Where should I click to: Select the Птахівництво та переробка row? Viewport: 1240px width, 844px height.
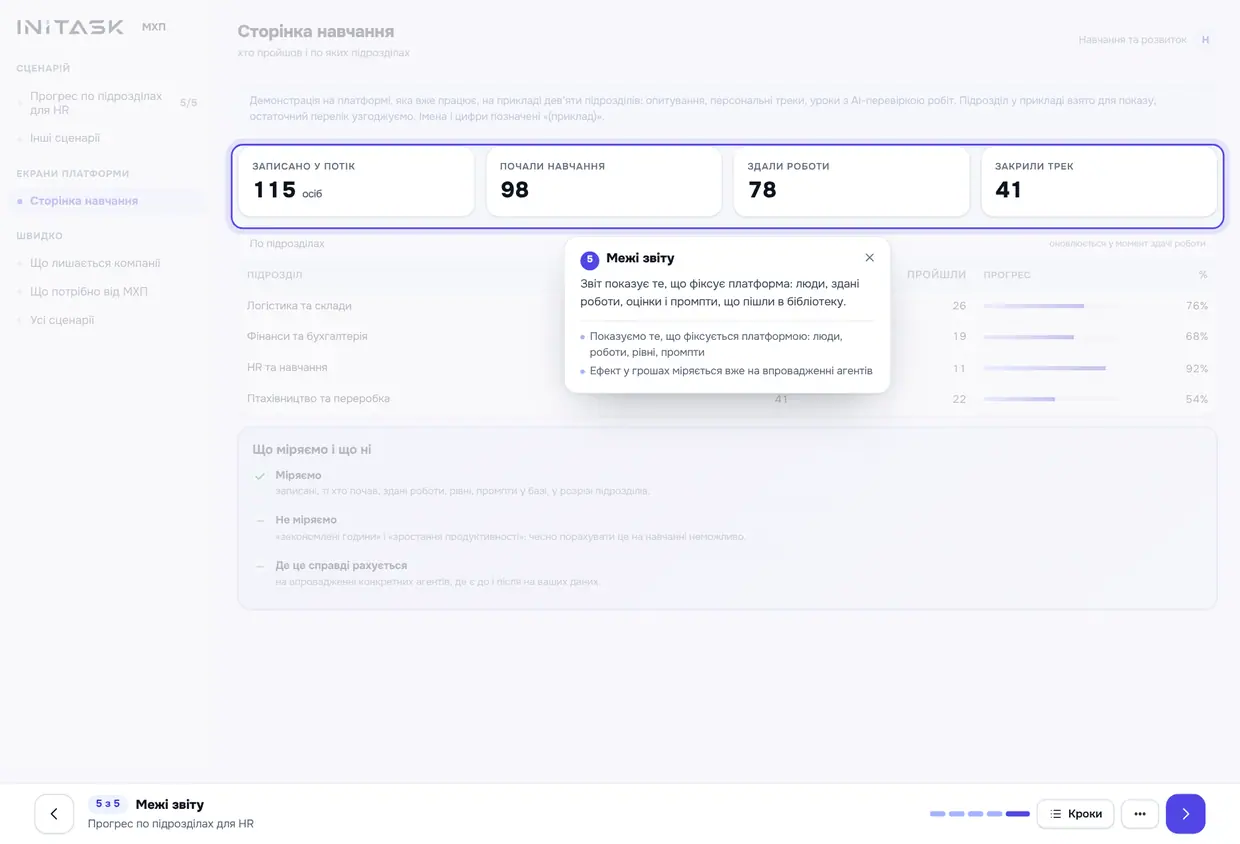727,399
